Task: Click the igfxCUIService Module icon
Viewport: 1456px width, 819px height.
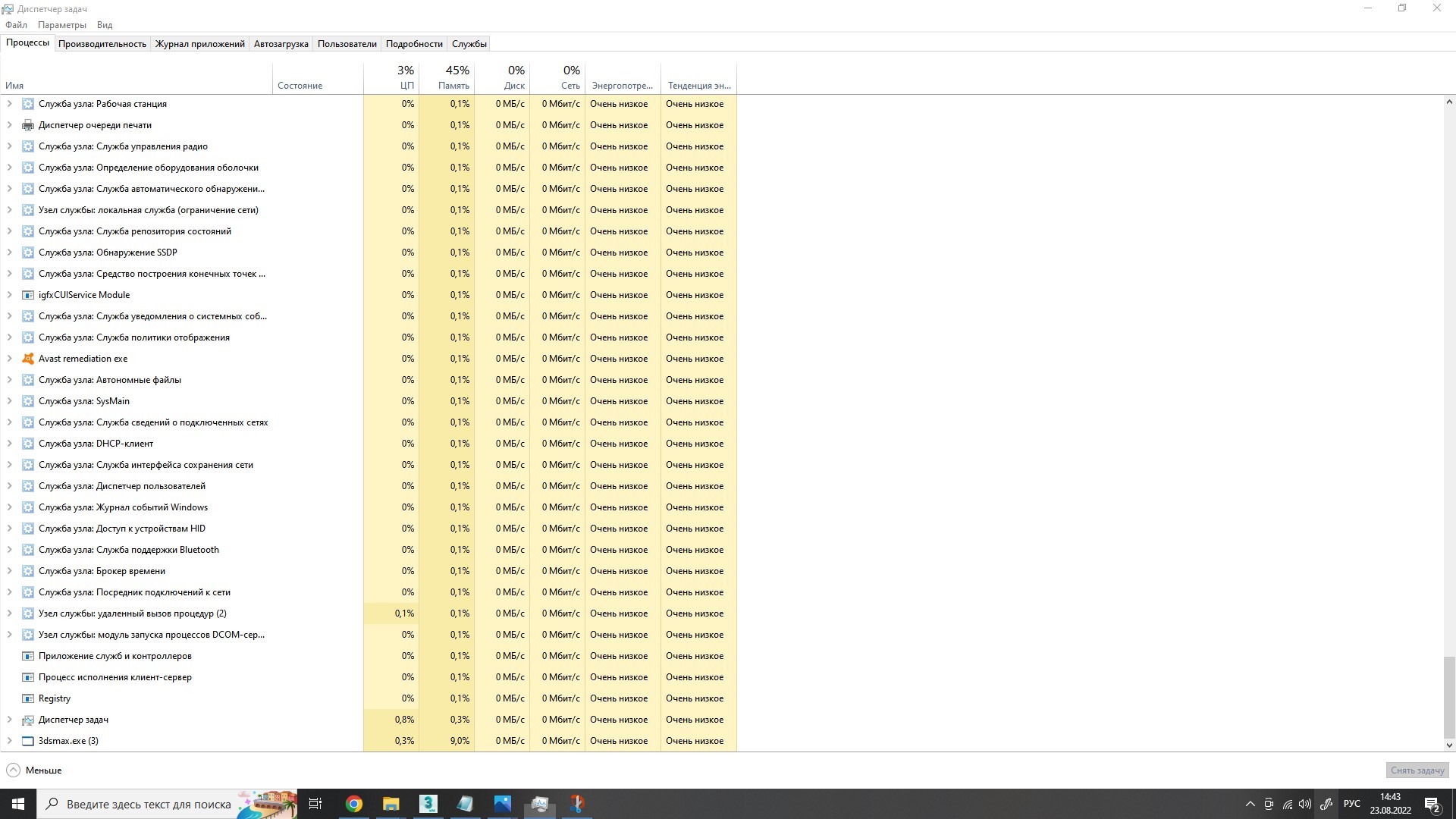Action: (28, 295)
